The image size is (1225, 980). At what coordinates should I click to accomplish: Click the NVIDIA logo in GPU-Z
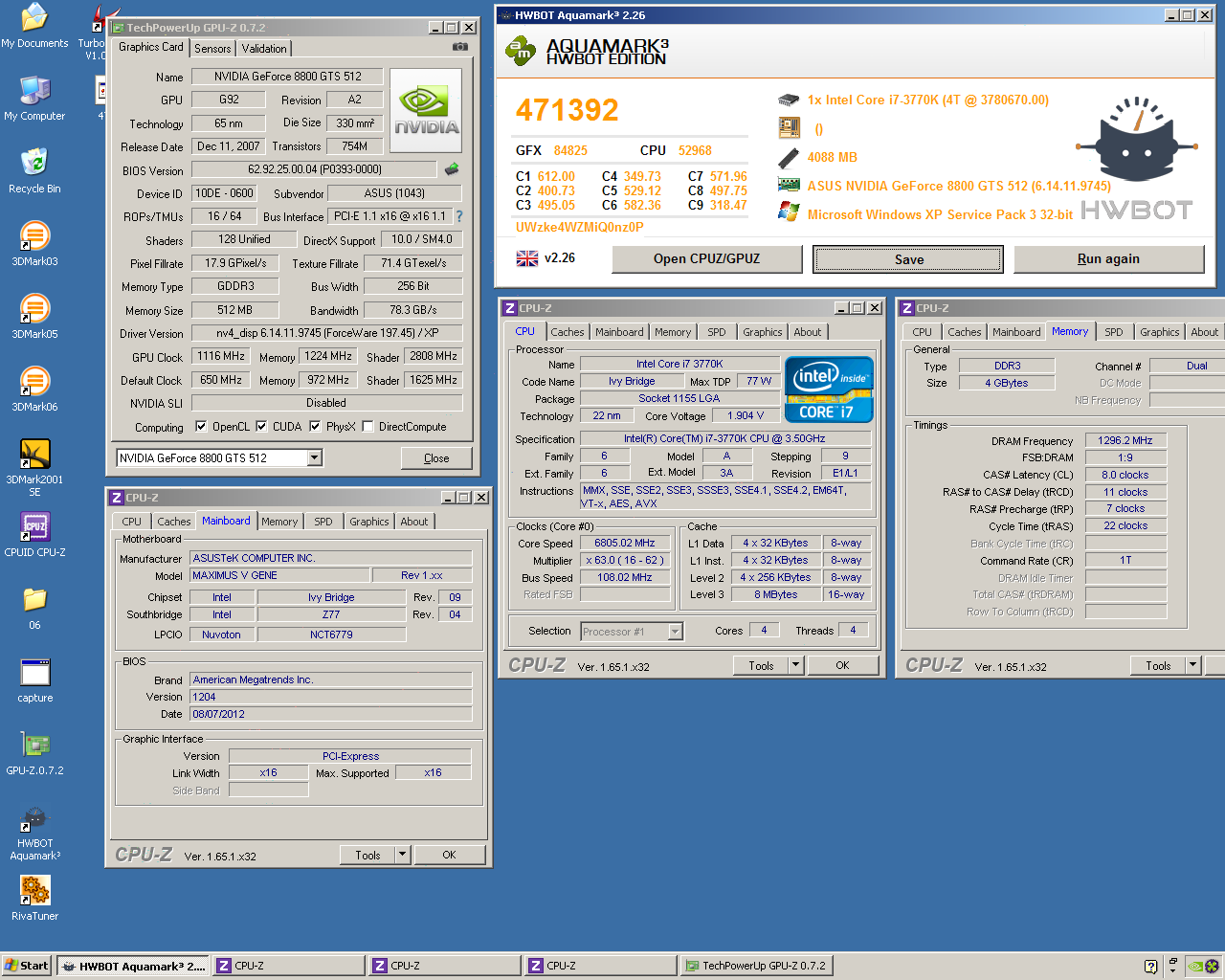click(x=427, y=110)
